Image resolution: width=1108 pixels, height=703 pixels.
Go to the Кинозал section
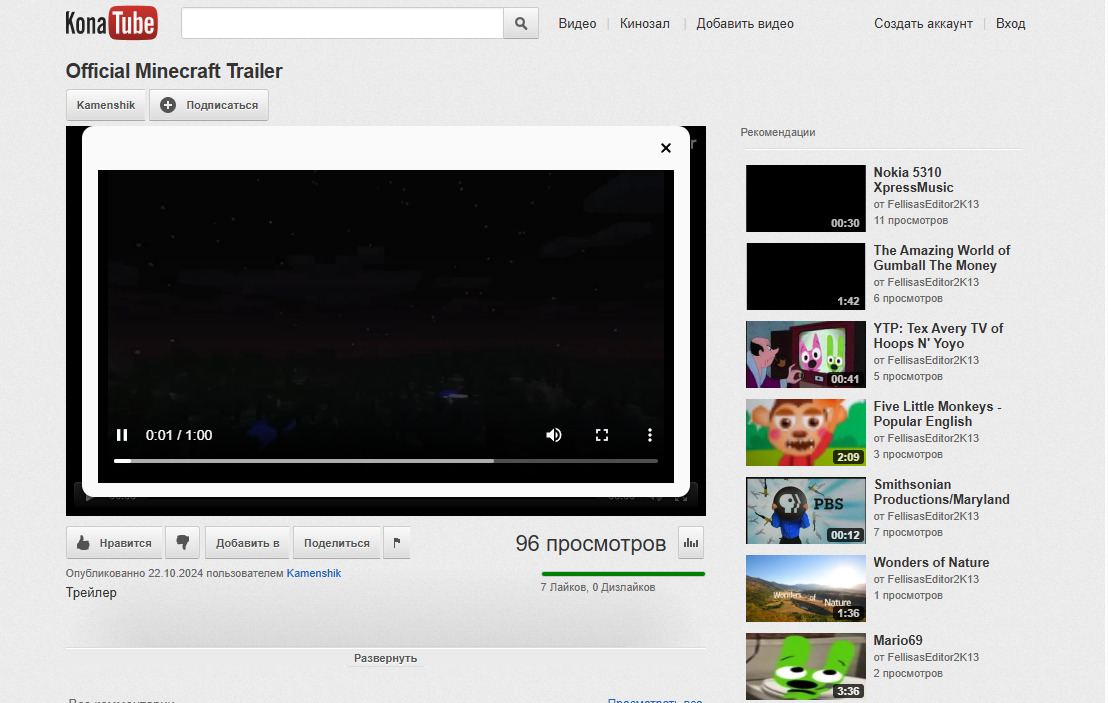(645, 24)
